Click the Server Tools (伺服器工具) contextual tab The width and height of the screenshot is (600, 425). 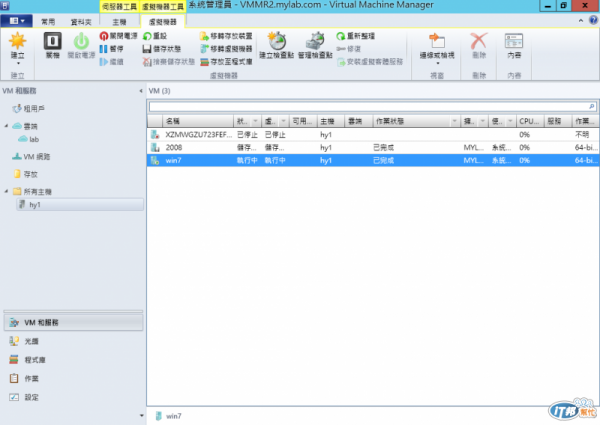pos(119,7)
